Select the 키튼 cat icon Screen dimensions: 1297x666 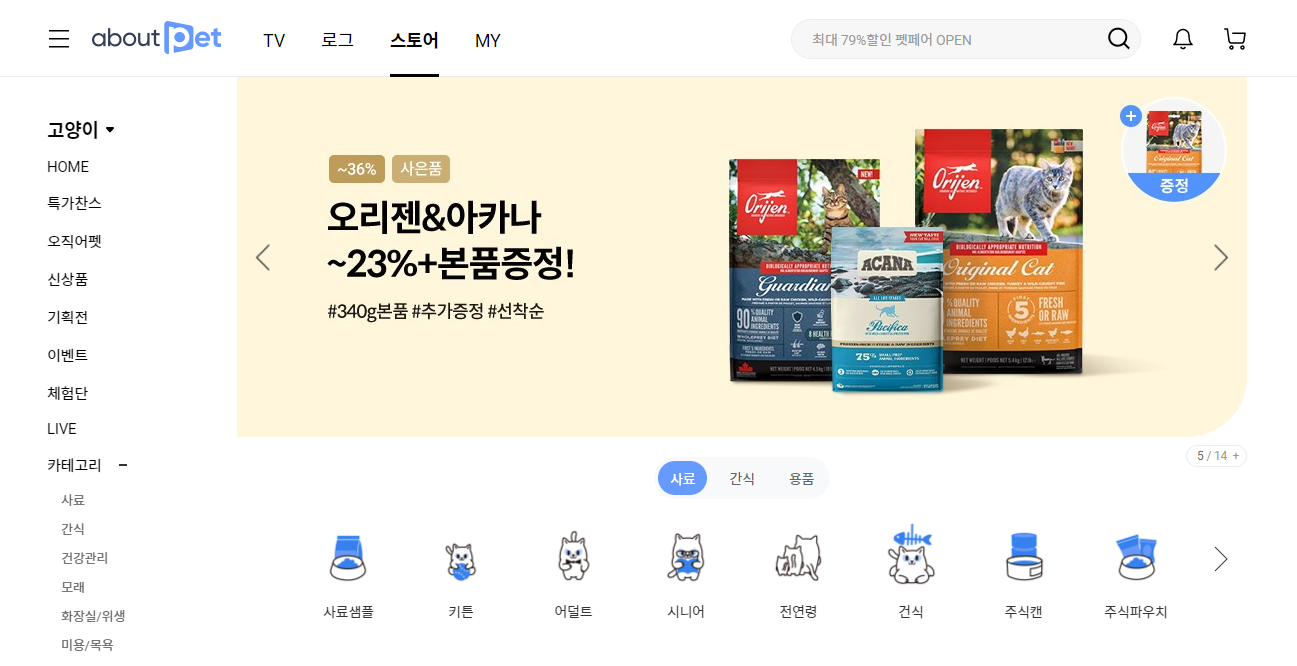pos(461,560)
